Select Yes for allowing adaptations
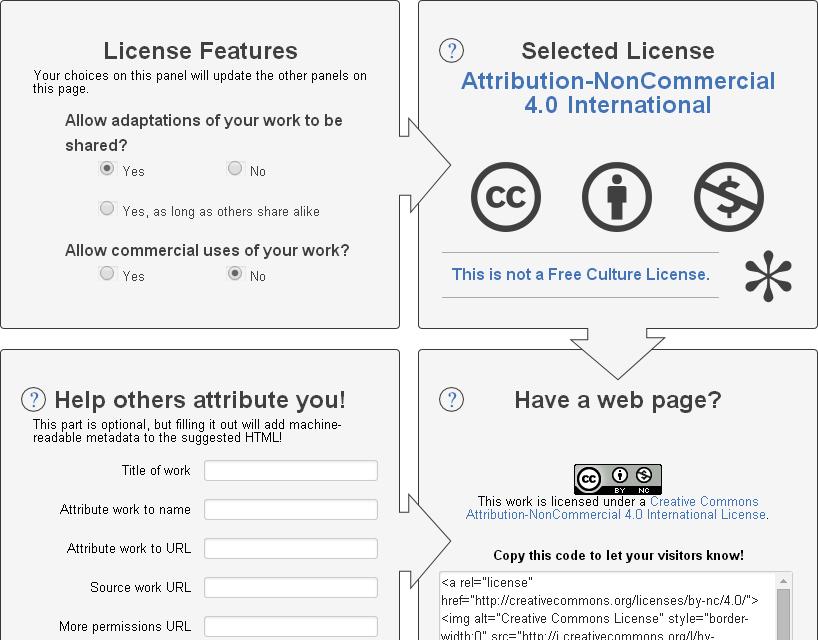The image size is (818, 640). pos(107,168)
